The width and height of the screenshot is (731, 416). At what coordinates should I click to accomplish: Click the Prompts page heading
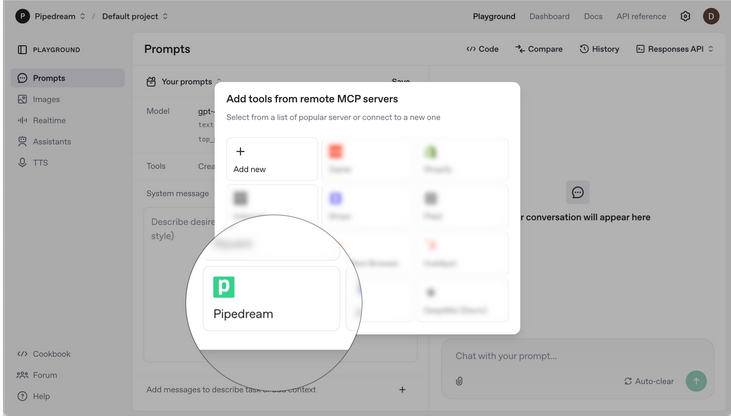pyautogui.click(x=167, y=49)
